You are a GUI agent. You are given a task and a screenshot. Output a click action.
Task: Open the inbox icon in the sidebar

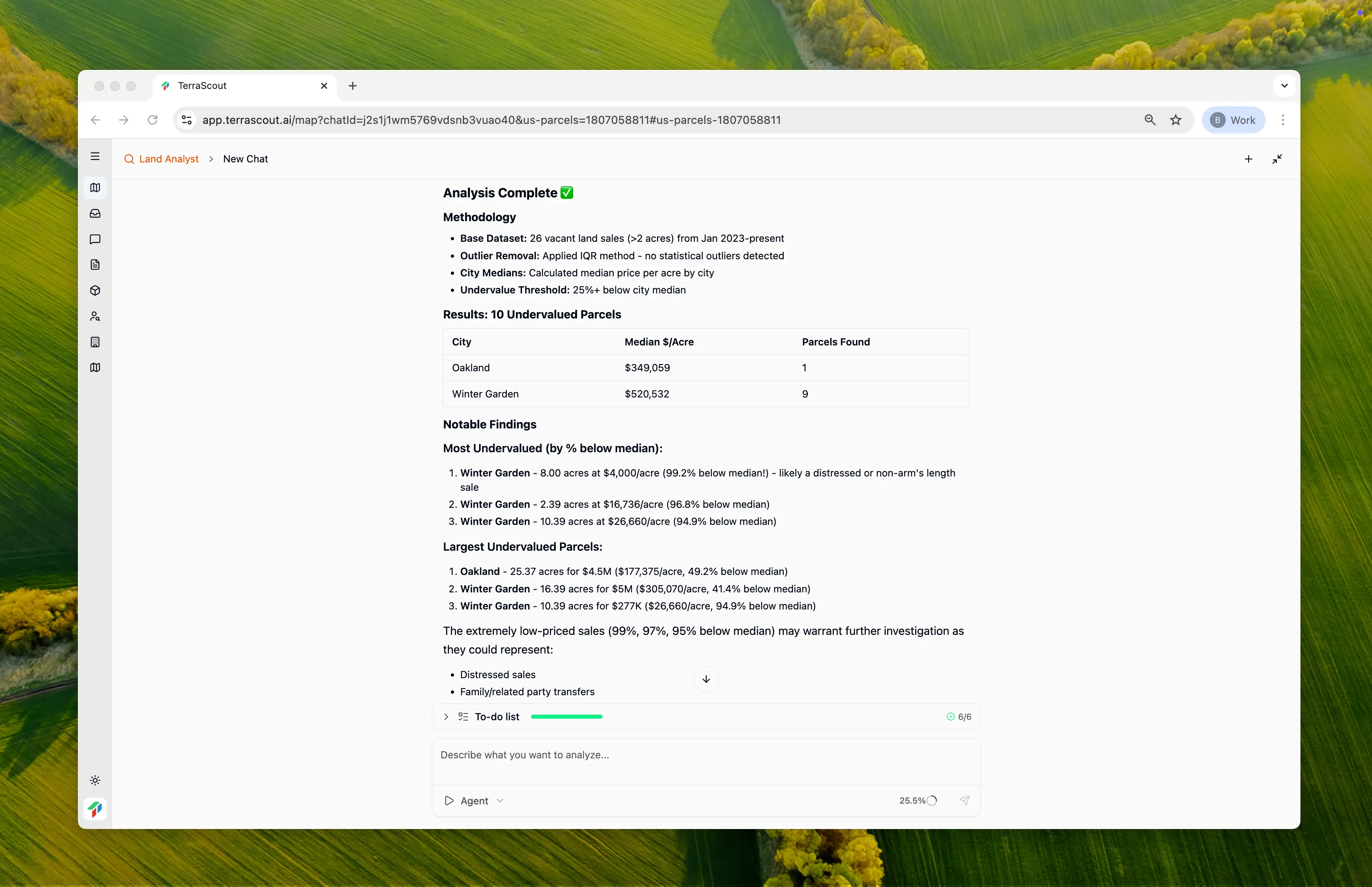click(95, 214)
